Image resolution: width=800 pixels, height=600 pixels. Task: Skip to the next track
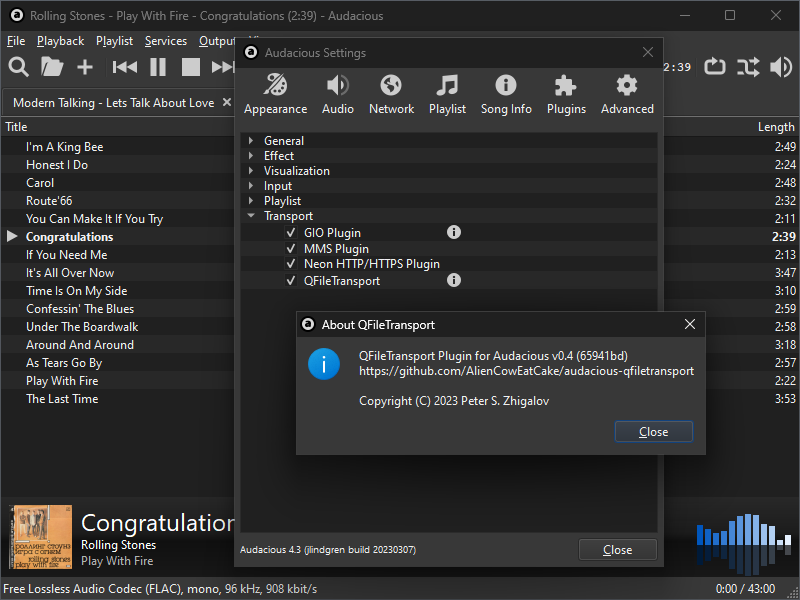223,67
